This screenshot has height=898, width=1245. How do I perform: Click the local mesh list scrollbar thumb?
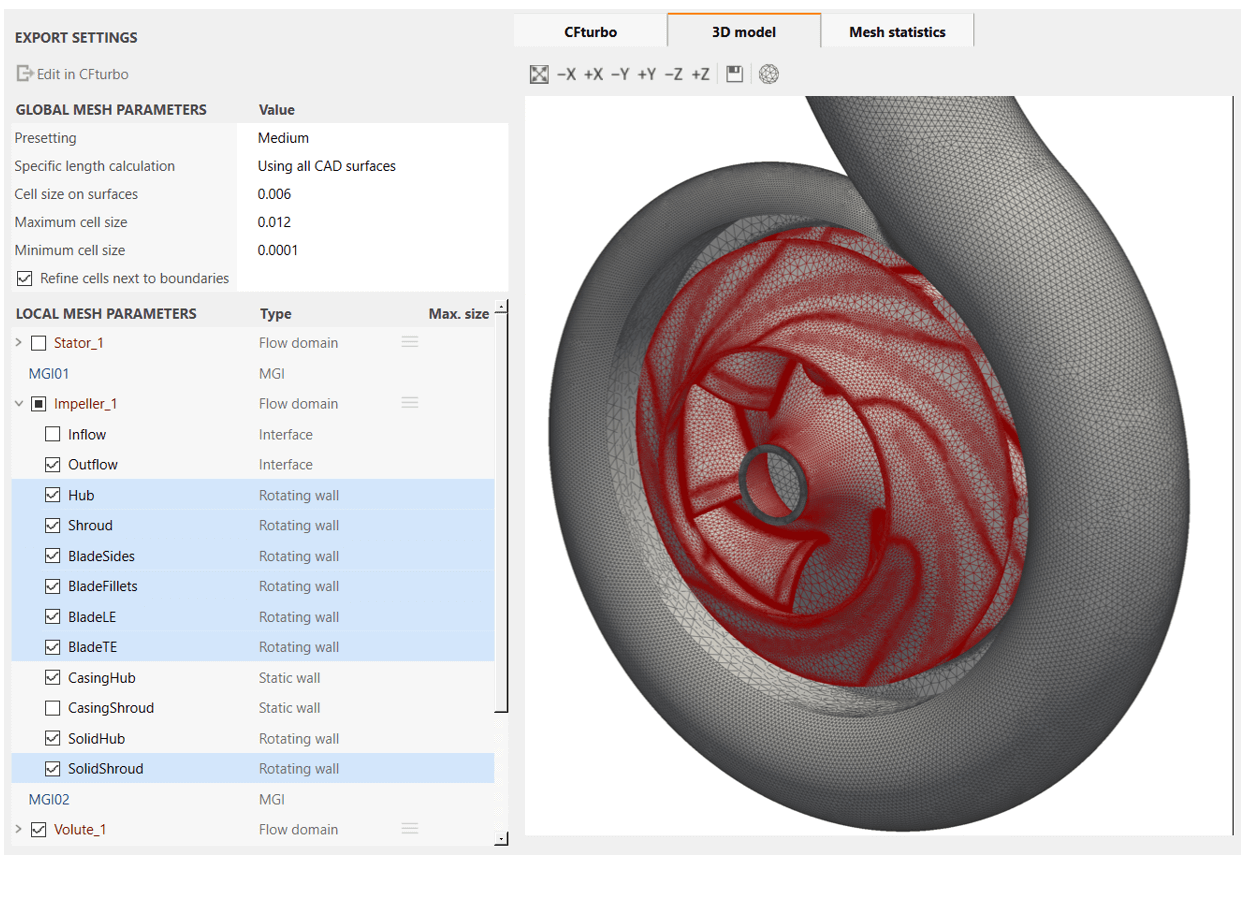(502, 512)
